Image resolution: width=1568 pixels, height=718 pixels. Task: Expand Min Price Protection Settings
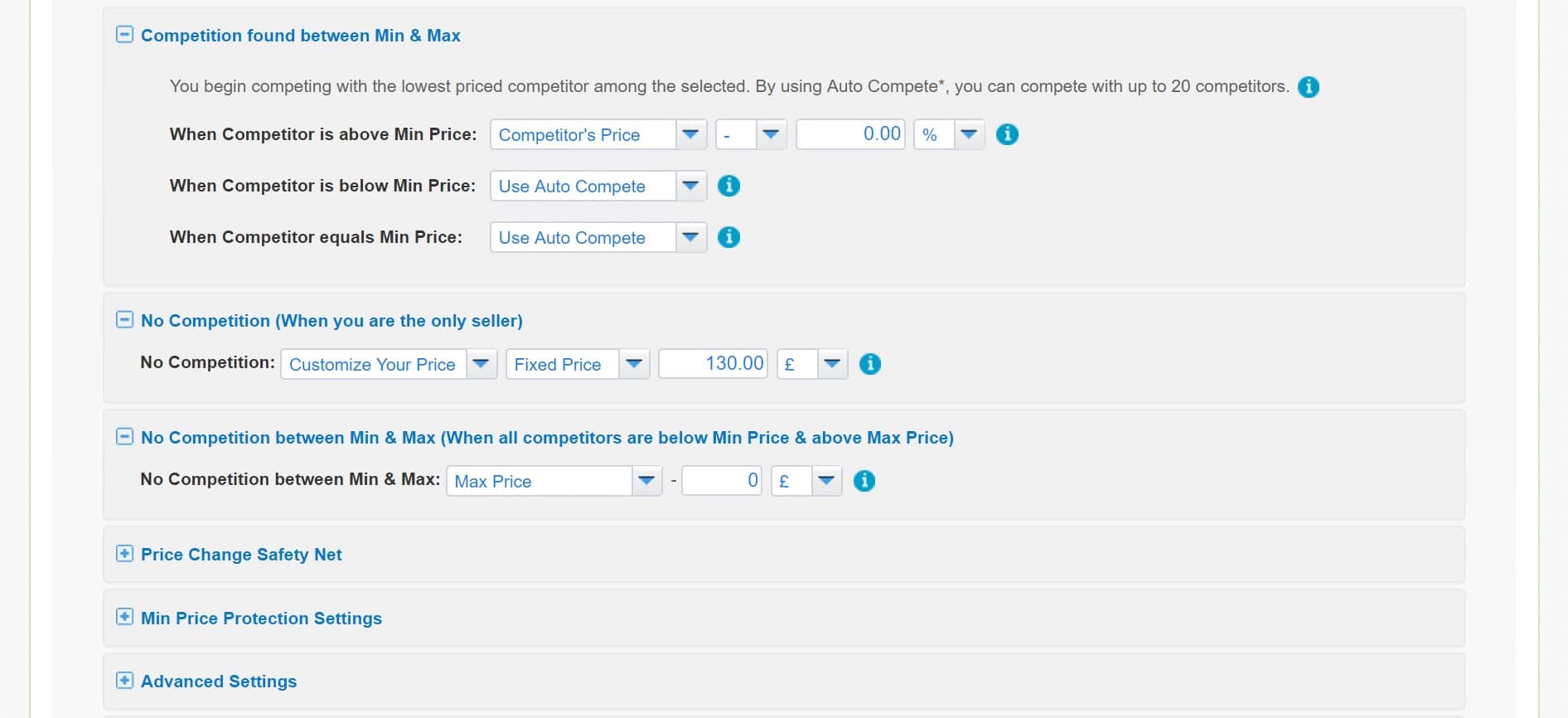tap(124, 617)
